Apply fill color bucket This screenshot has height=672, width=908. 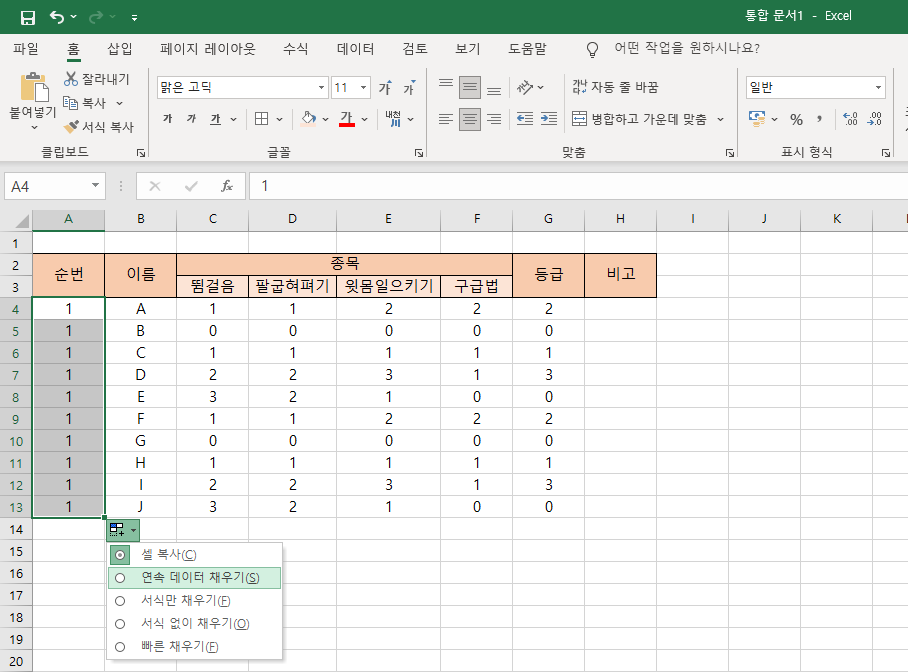coord(309,119)
